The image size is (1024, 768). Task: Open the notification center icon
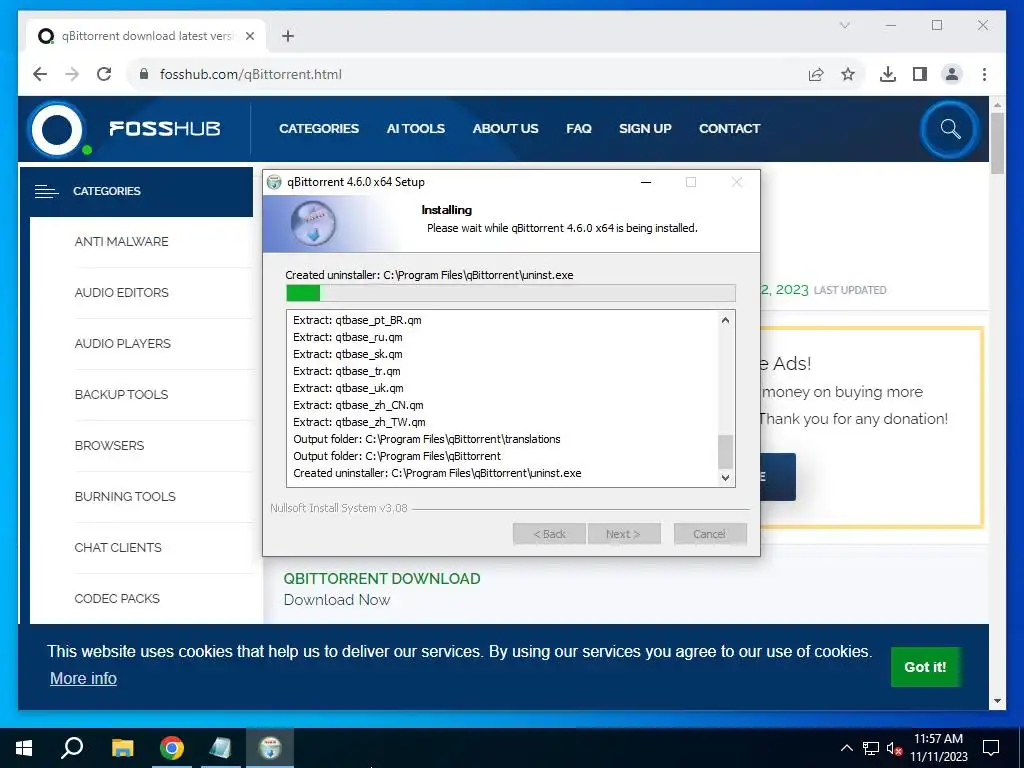coord(991,748)
